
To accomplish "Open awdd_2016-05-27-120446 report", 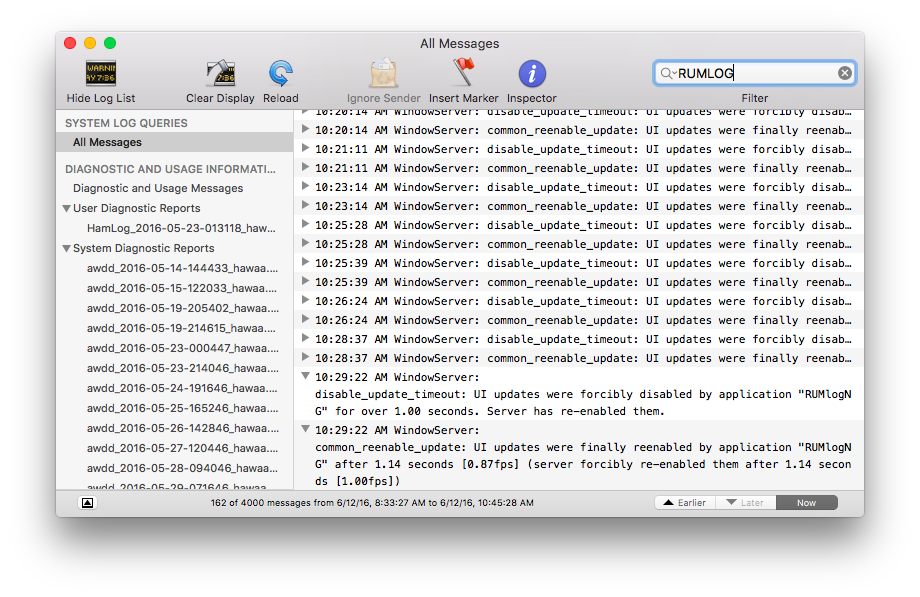I will pyautogui.click(x=182, y=448).
